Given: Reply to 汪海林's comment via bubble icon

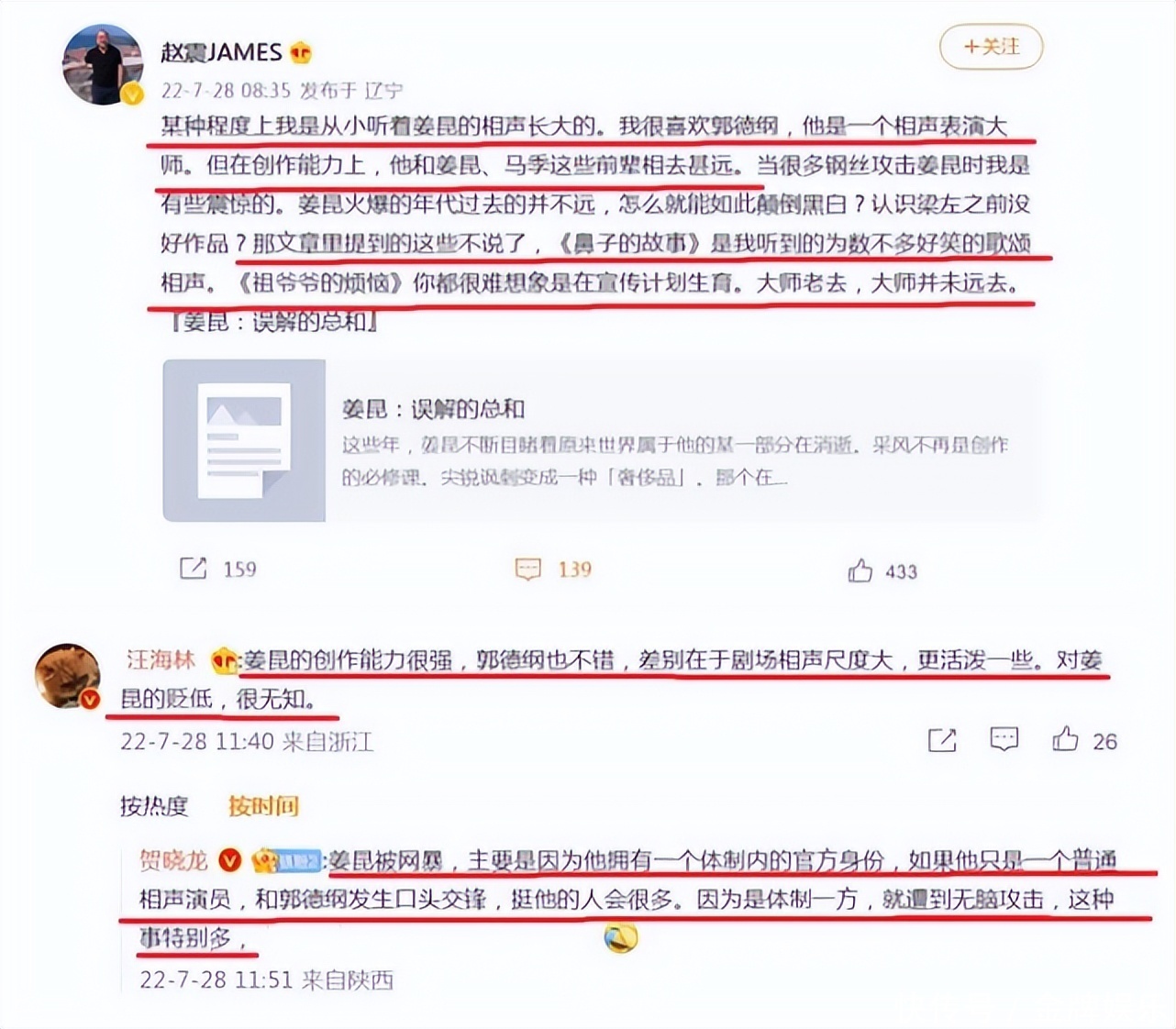Looking at the screenshot, I should (1004, 739).
